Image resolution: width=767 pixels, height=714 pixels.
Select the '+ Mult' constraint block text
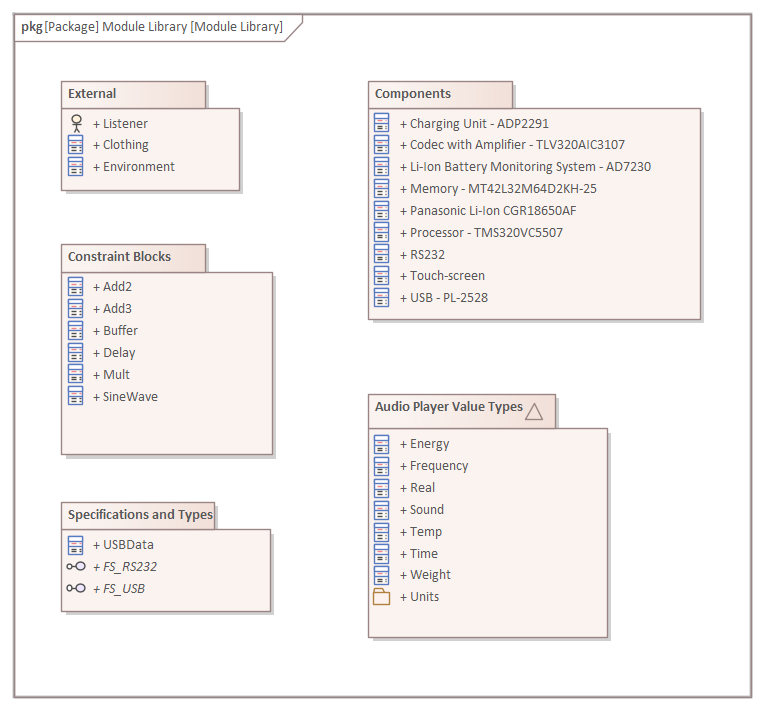coord(112,375)
